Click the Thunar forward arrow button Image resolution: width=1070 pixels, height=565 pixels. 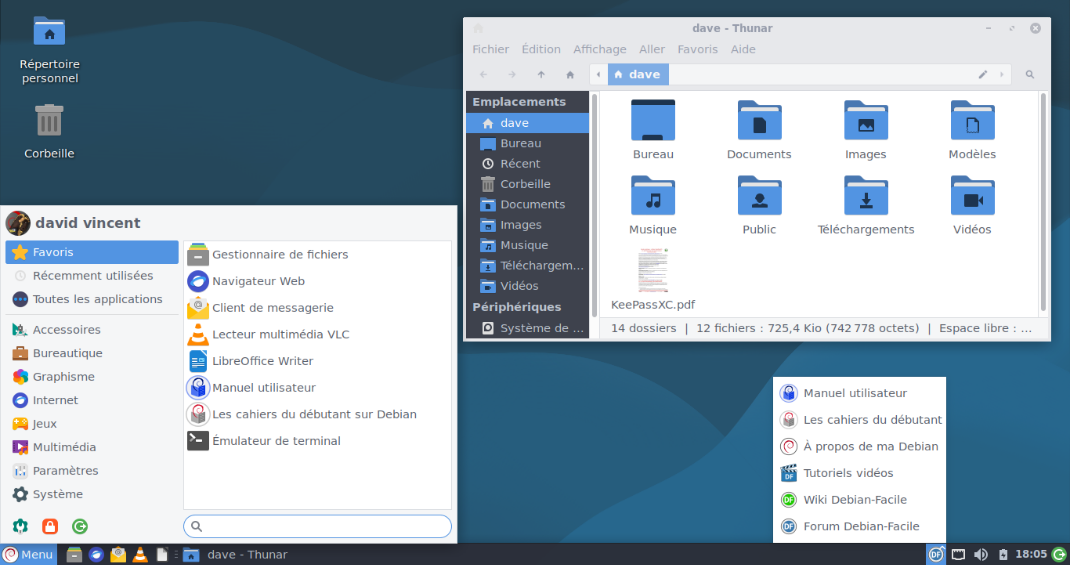pyautogui.click(x=512, y=74)
